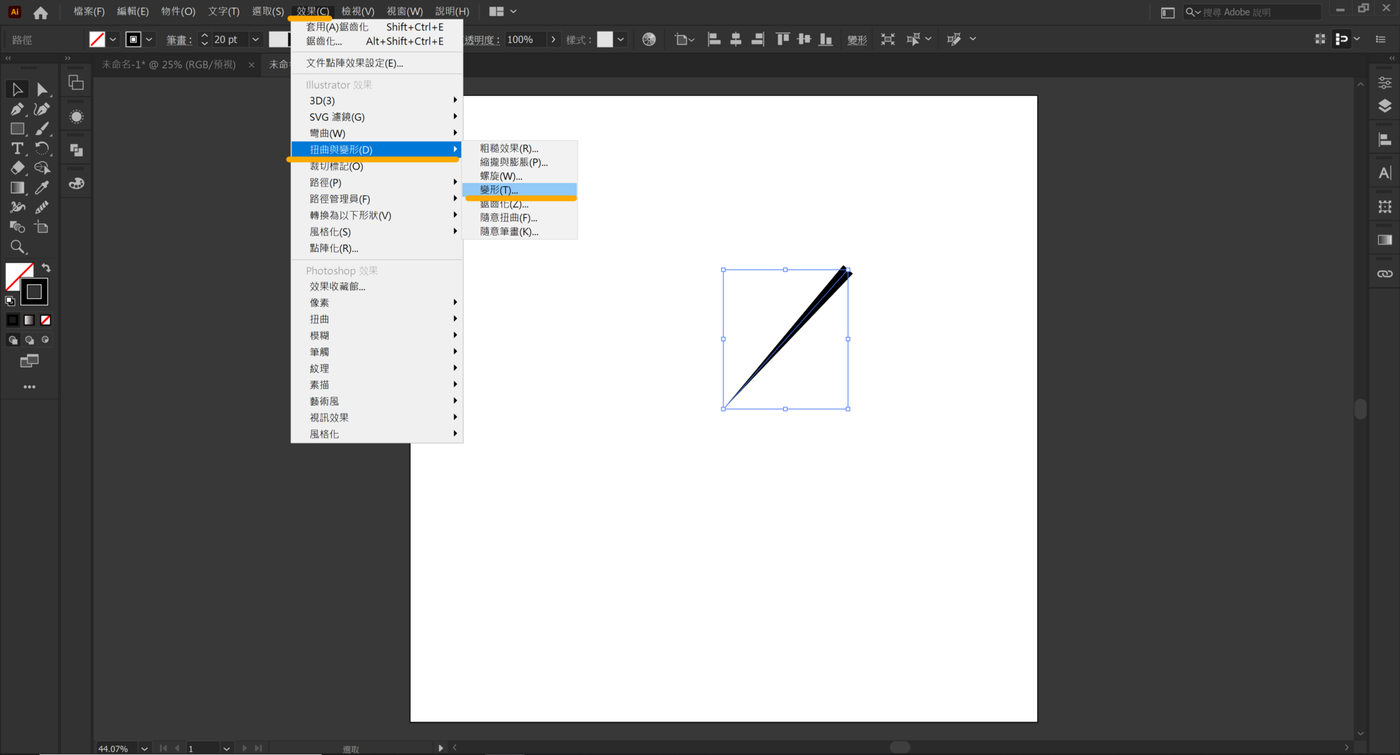Click vertical align top icon
The width and height of the screenshot is (1400, 755).
pos(782,39)
